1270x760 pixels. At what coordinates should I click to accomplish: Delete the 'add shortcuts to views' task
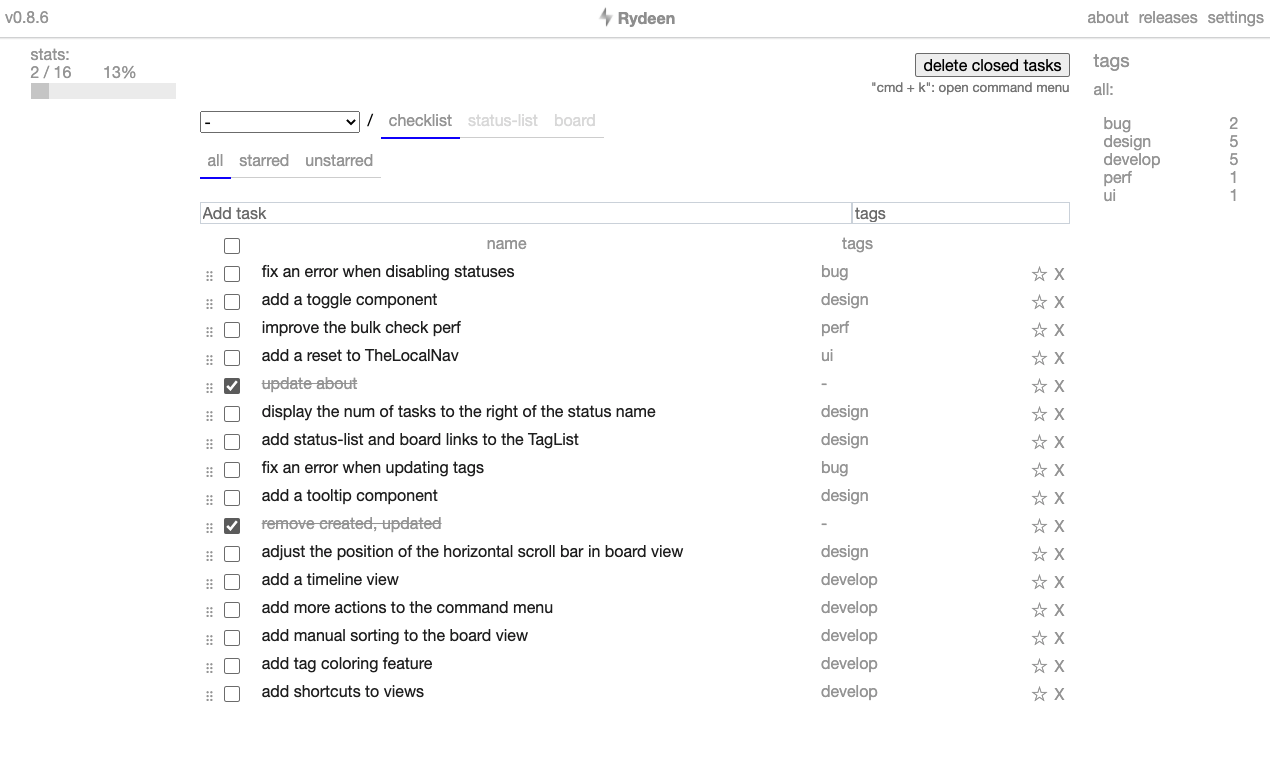point(1059,694)
